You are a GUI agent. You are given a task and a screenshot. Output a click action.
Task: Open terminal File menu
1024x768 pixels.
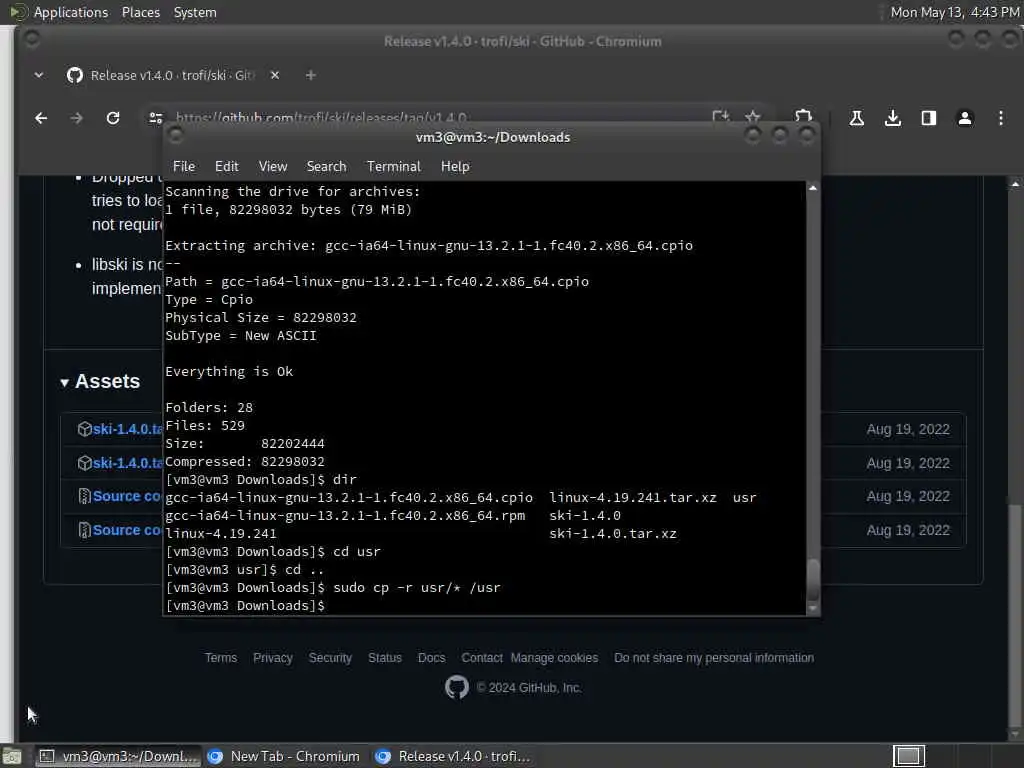184,167
